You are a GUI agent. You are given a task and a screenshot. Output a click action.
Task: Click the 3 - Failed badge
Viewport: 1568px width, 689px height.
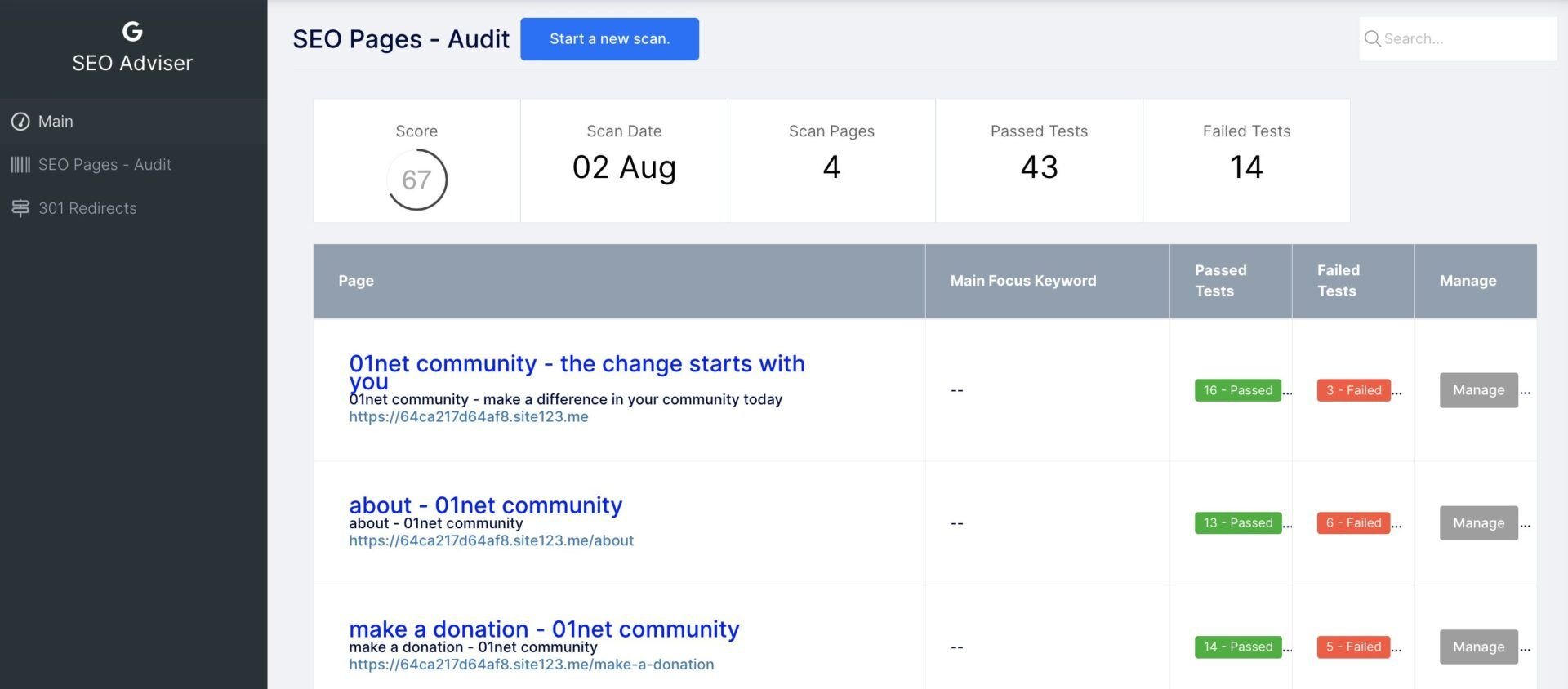coord(1353,390)
